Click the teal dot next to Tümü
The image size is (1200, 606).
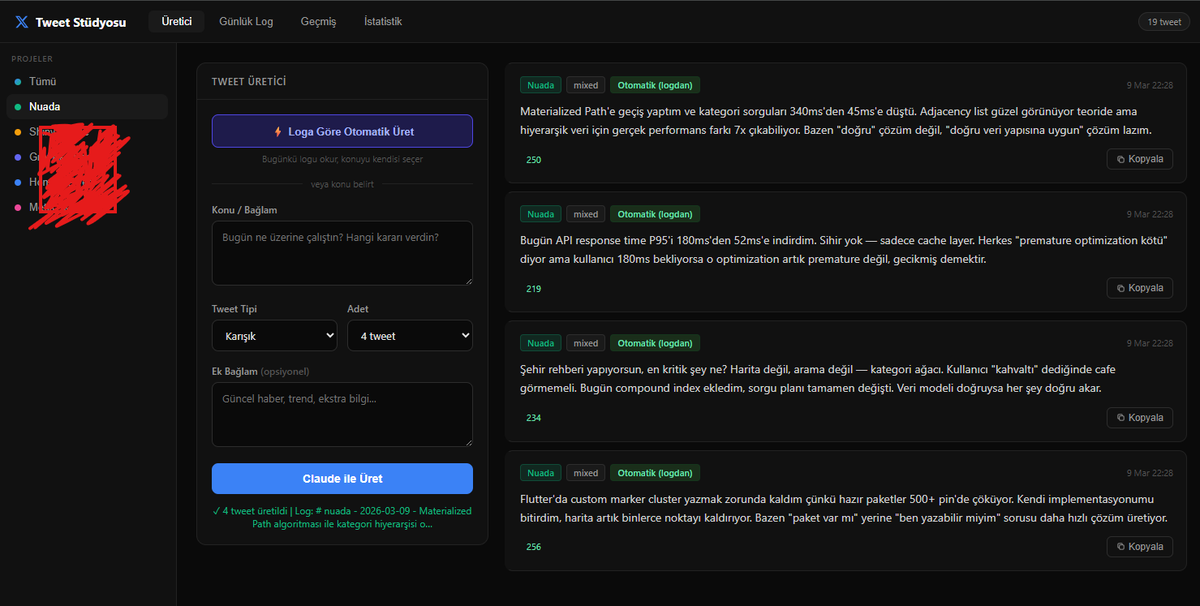pyautogui.click(x=18, y=82)
